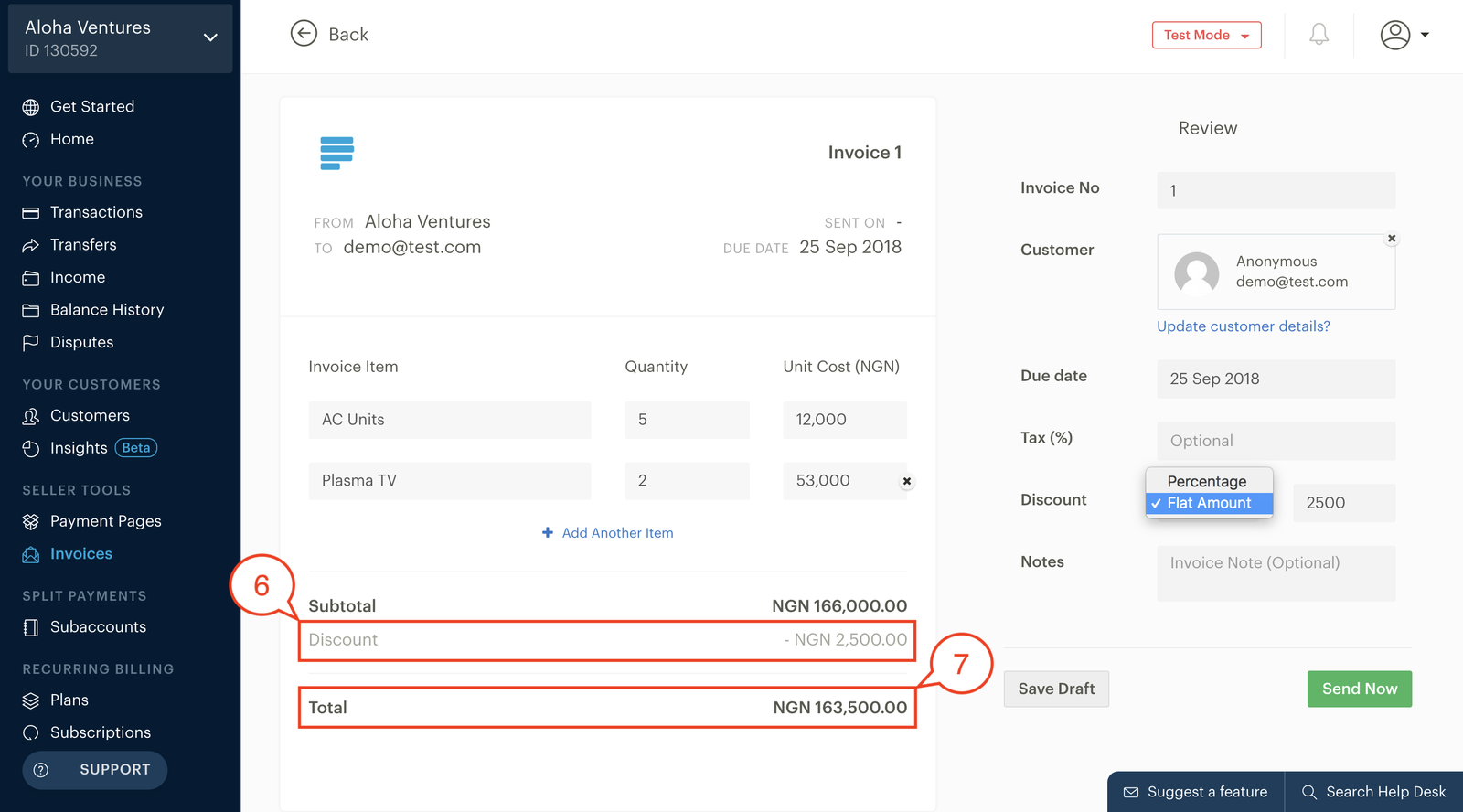The image size is (1463, 812).
Task: Go to Income in the sidebar
Action: (x=78, y=277)
